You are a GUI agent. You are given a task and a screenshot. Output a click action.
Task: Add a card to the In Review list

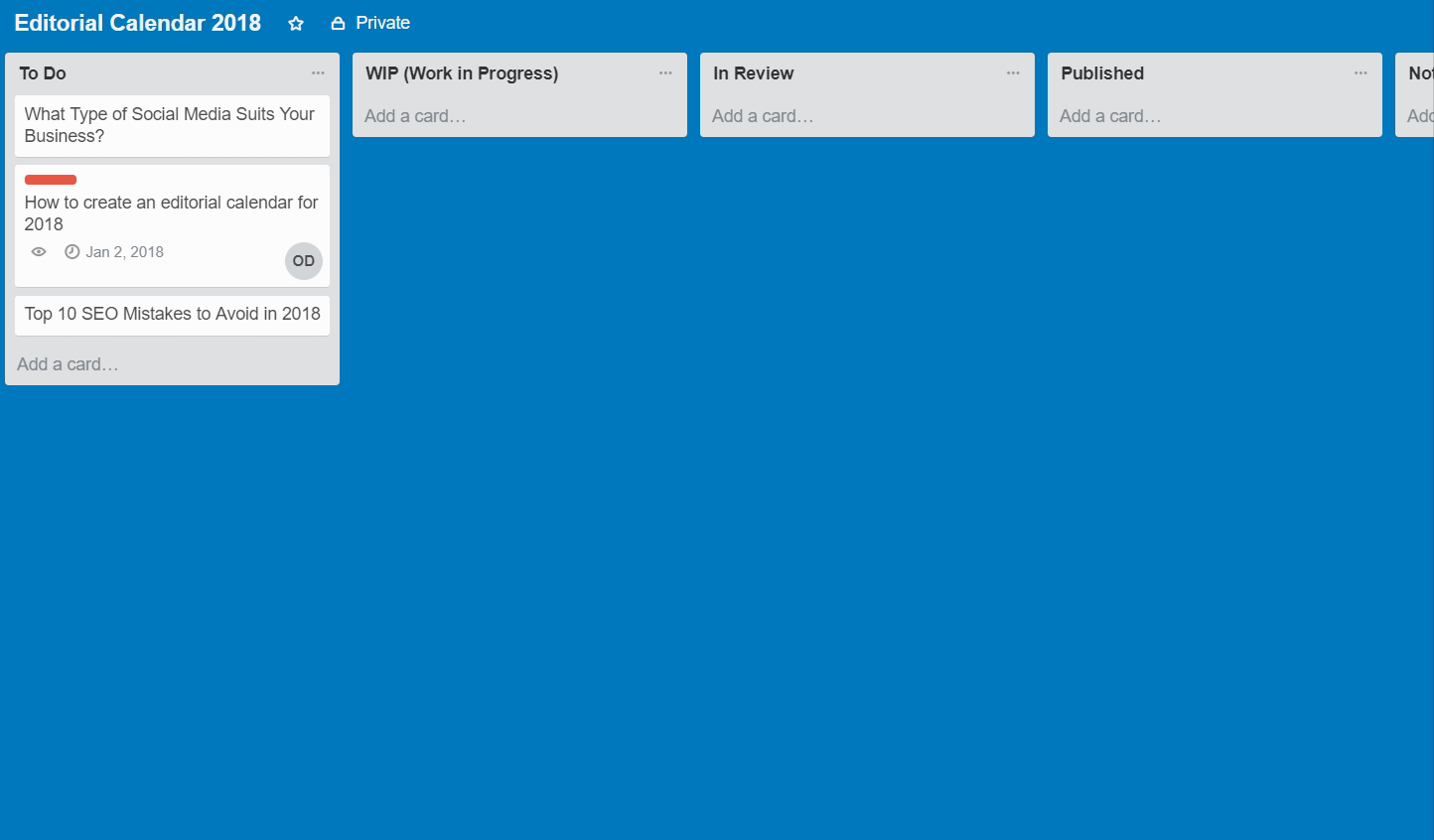(763, 116)
